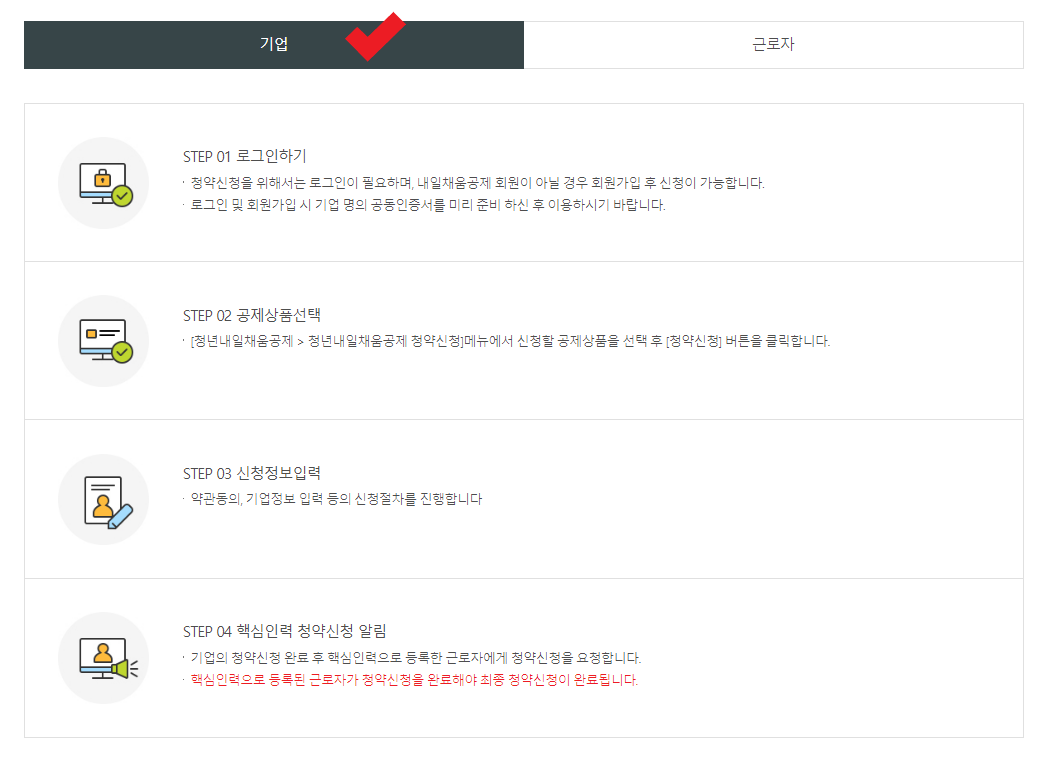Click the line 약관동의, 기업정보 입력 등의 신청절차를 진행합니다
The image size is (1039, 757).
(336, 498)
